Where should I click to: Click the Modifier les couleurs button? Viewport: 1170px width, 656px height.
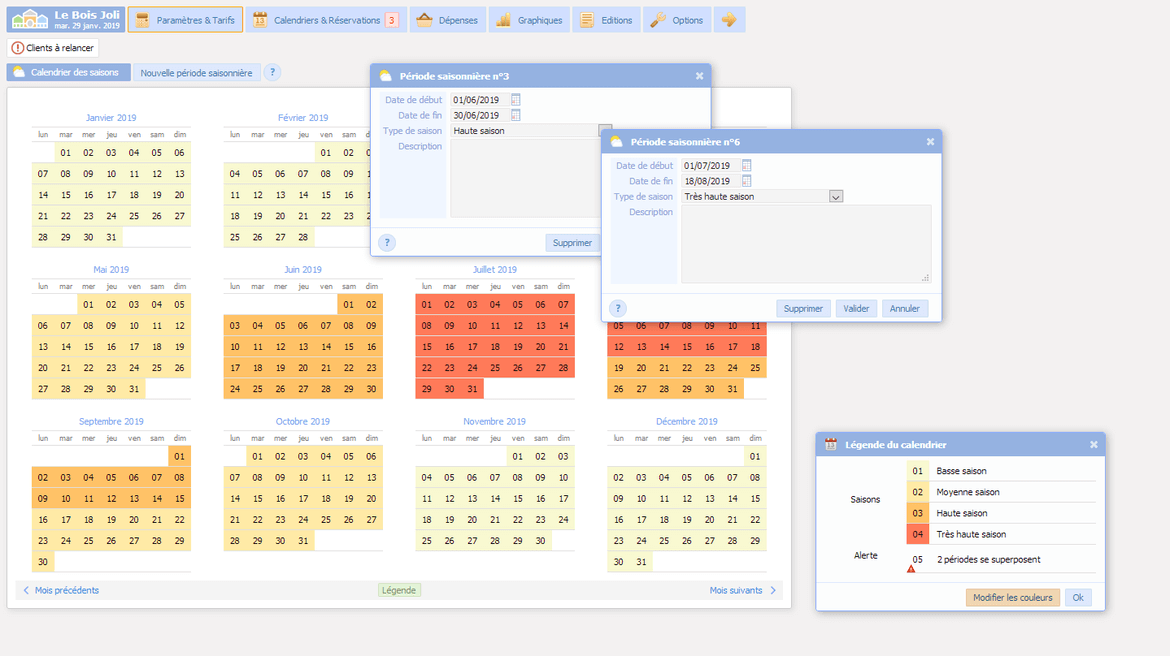[1012, 598]
